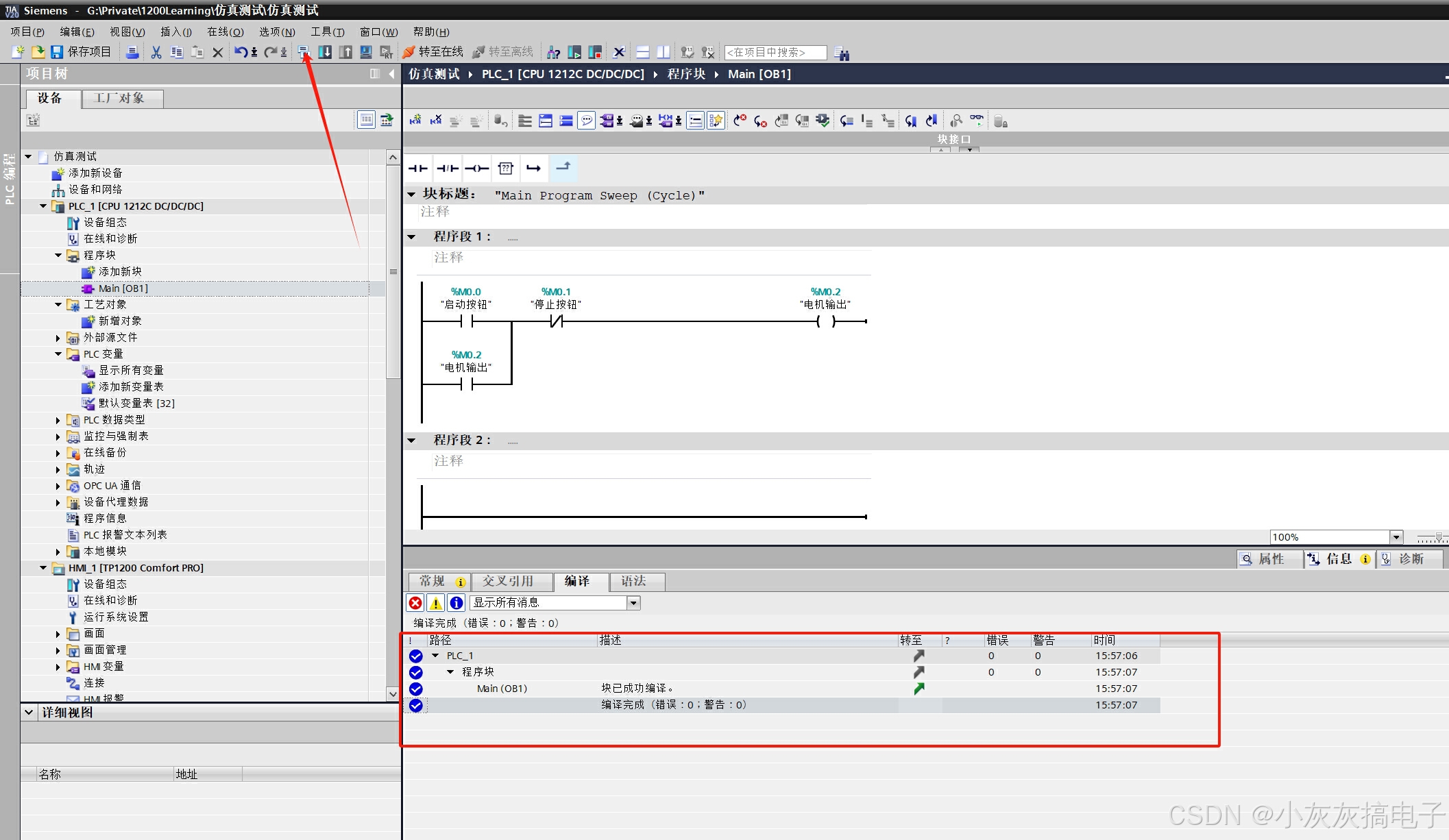Toggle warning messages filter icon
Image resolution: width=1449 pixels, height=840 pixels.
[435, 603]
